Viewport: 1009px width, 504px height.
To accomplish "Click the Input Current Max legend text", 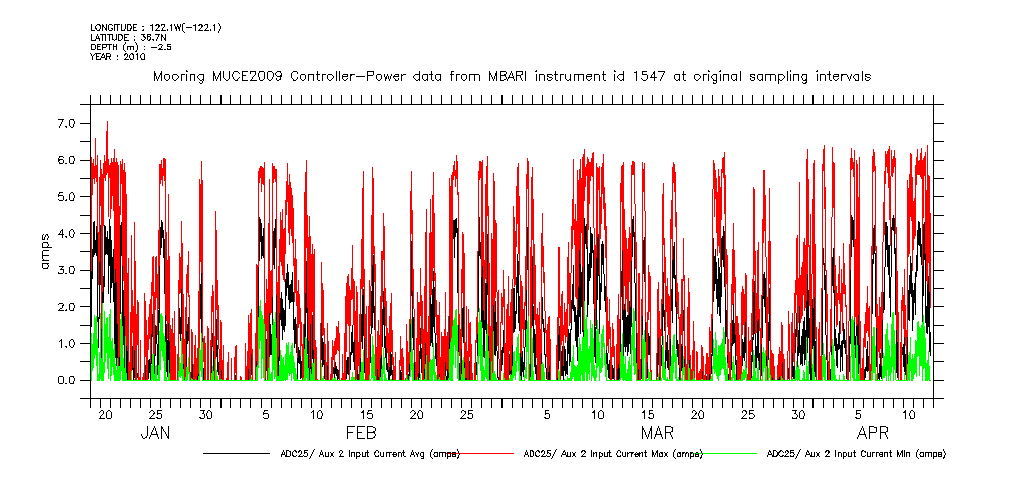I will point(613,454).
